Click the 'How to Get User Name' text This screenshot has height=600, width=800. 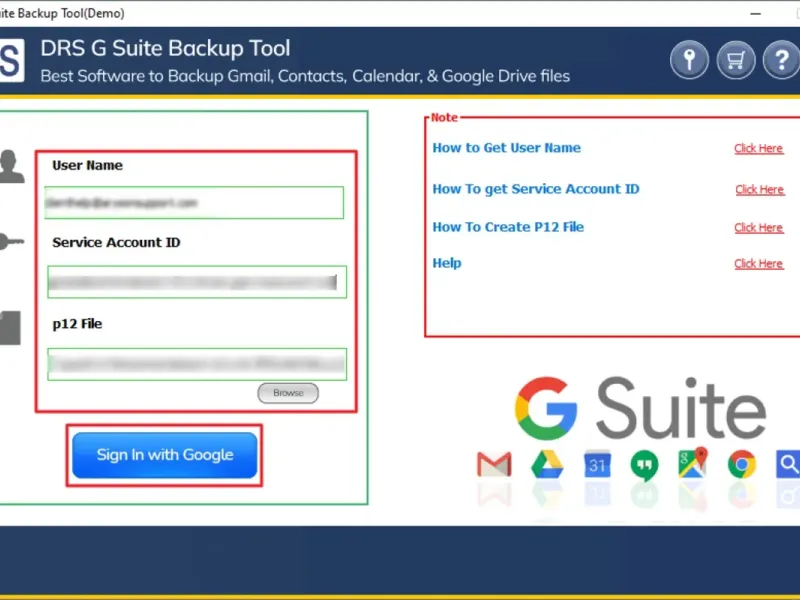click(x=507, y=148)
